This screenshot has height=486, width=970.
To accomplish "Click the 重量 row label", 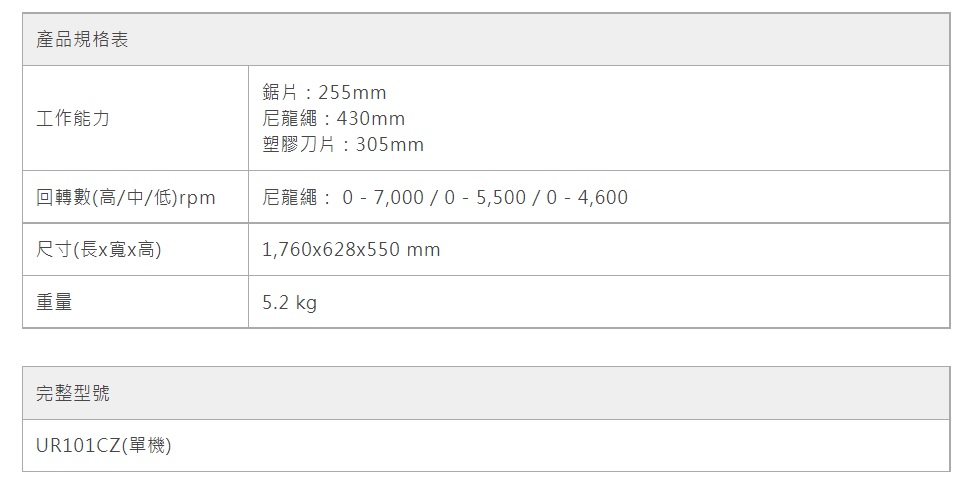I will (54, 302).
